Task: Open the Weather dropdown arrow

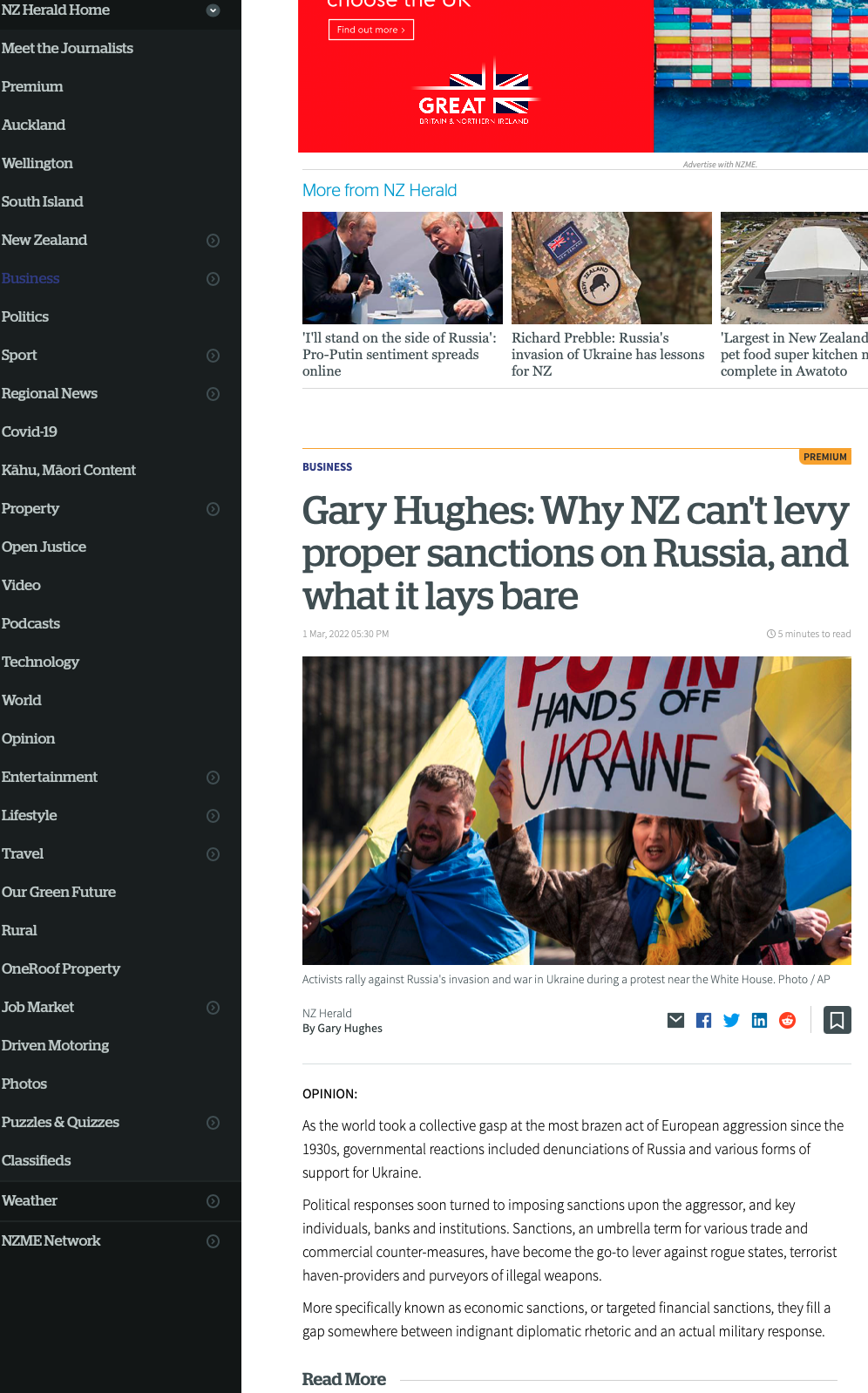Action: click(213, 1201)
